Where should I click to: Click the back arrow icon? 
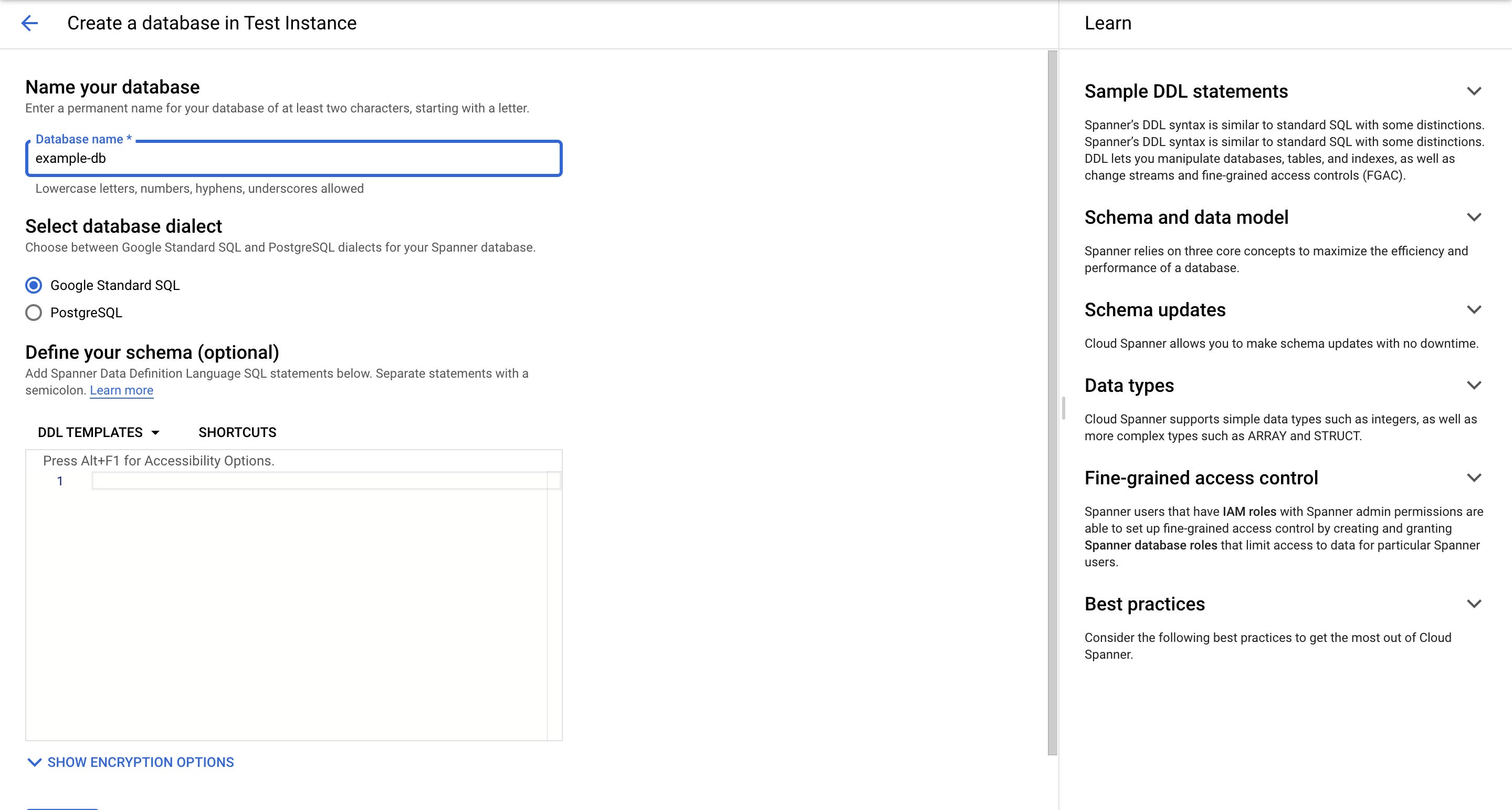[29, 23]
